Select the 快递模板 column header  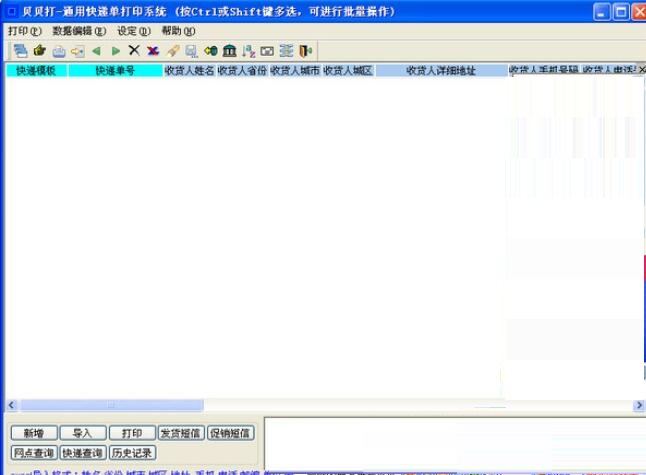click(x=36, y=70)
